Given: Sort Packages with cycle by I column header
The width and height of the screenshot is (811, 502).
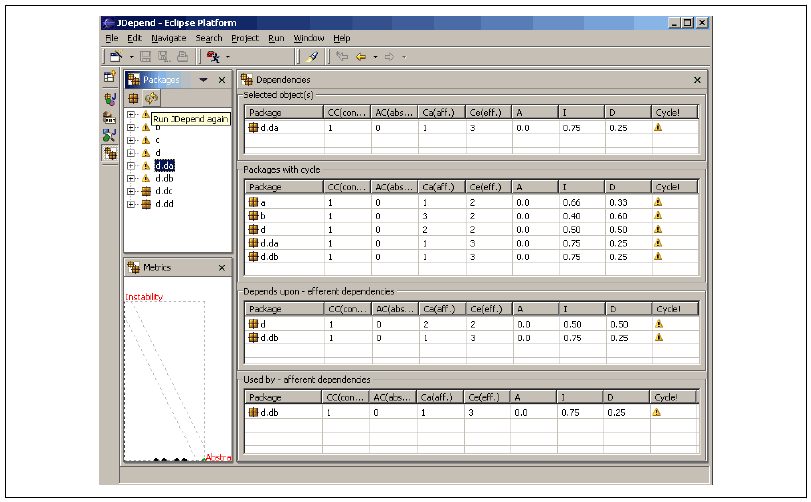Looking at the screenshot, I should [581, 187].
